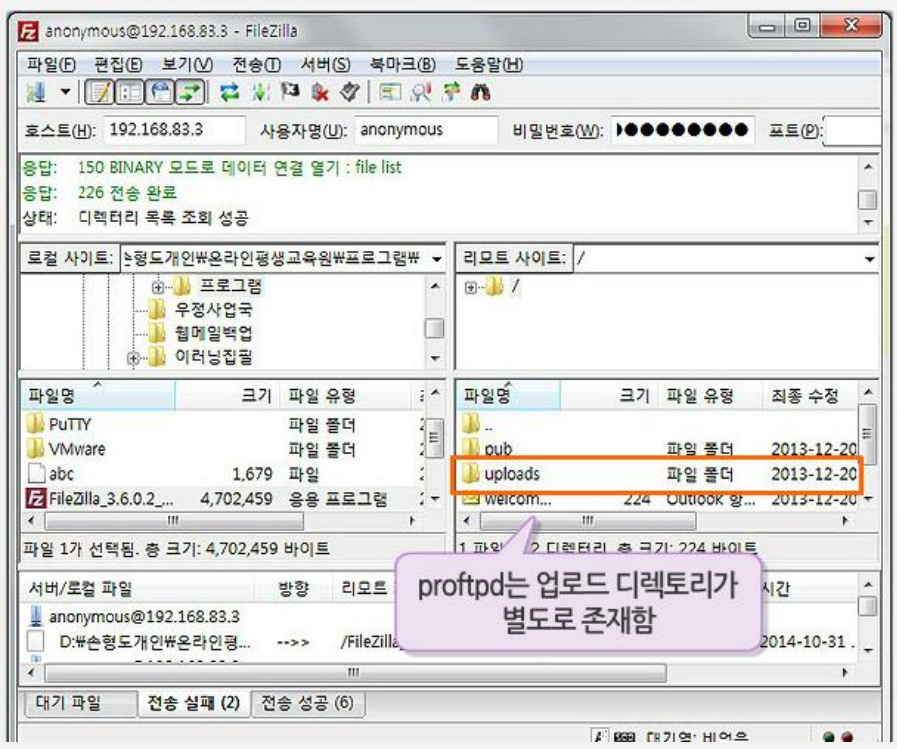Viewport: 897px width, 749px height.
Task: Open the 전송(T) menu
Action: (x=256, y=64)
